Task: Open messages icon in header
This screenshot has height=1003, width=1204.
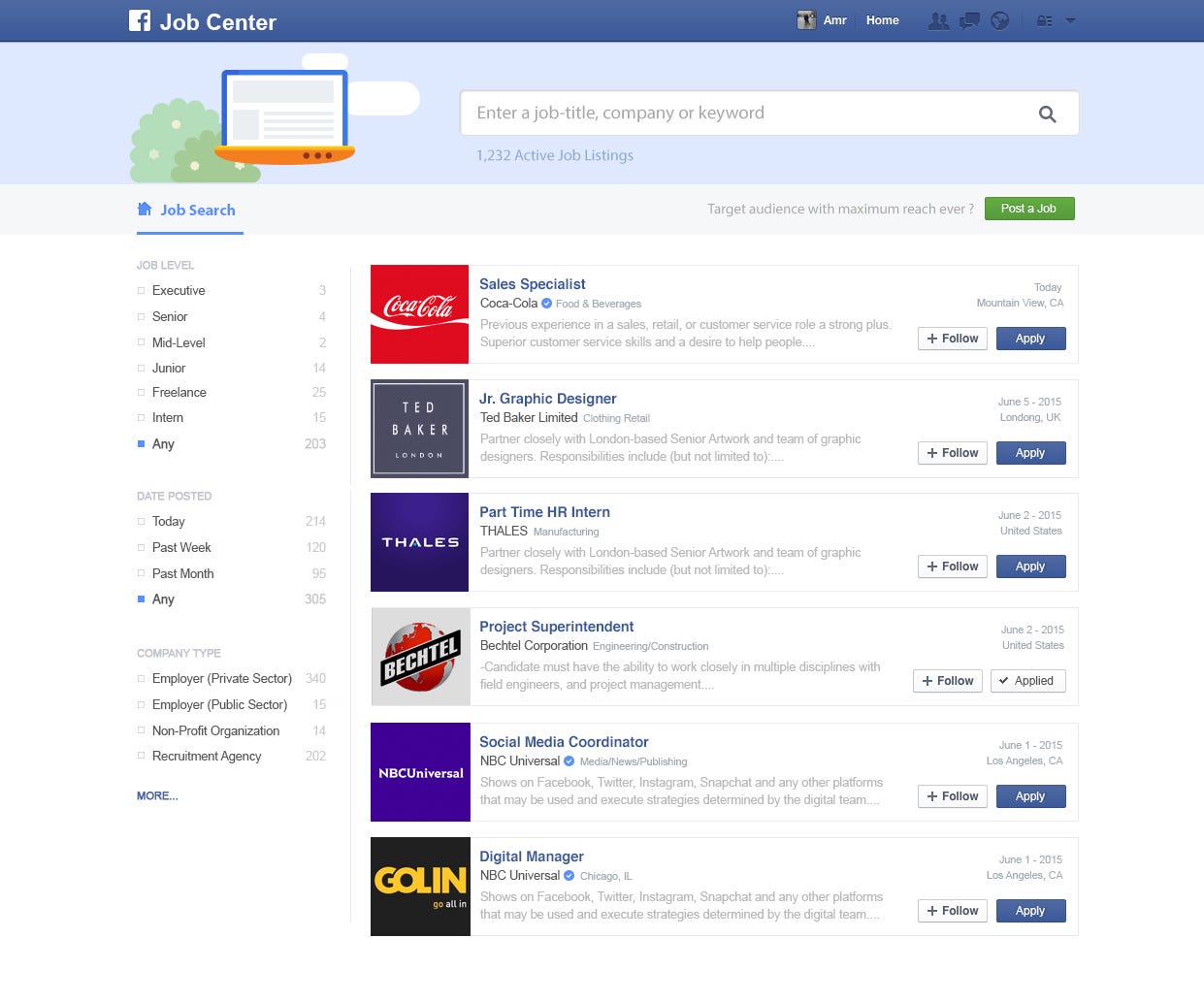Action: (969, 20)
